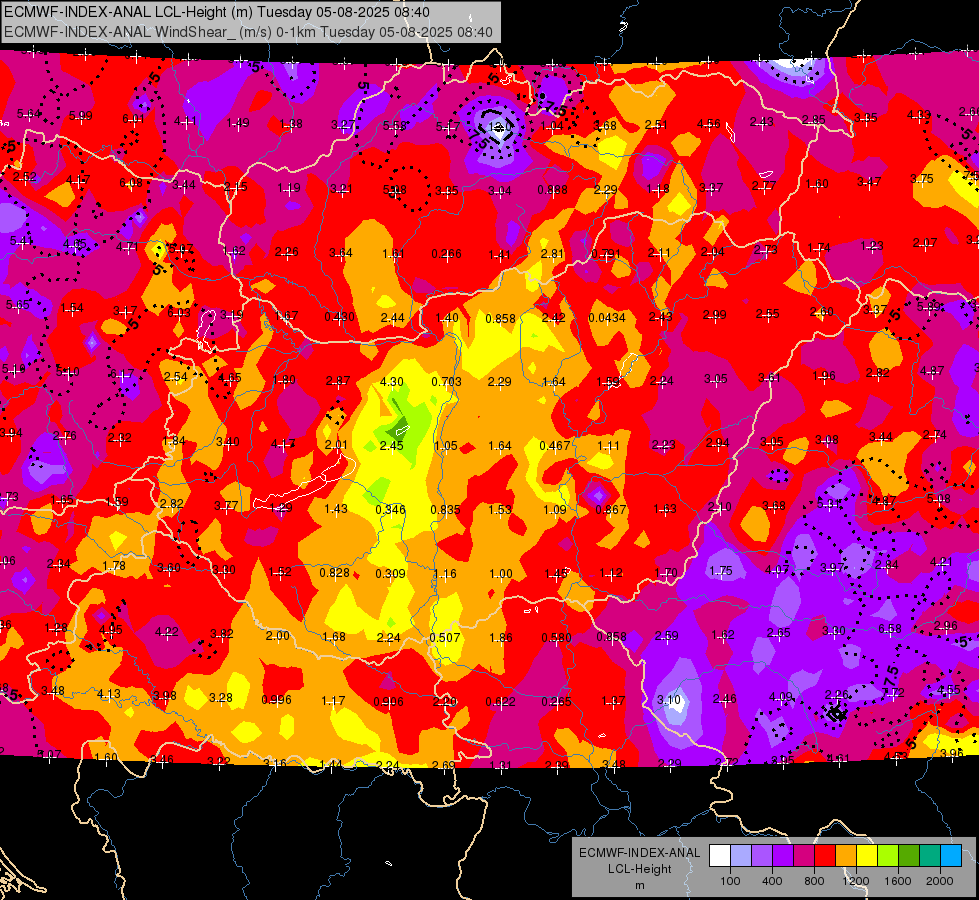Select the red legend color swatch
The height and width of the screenshot is (900, 979).
825,855
